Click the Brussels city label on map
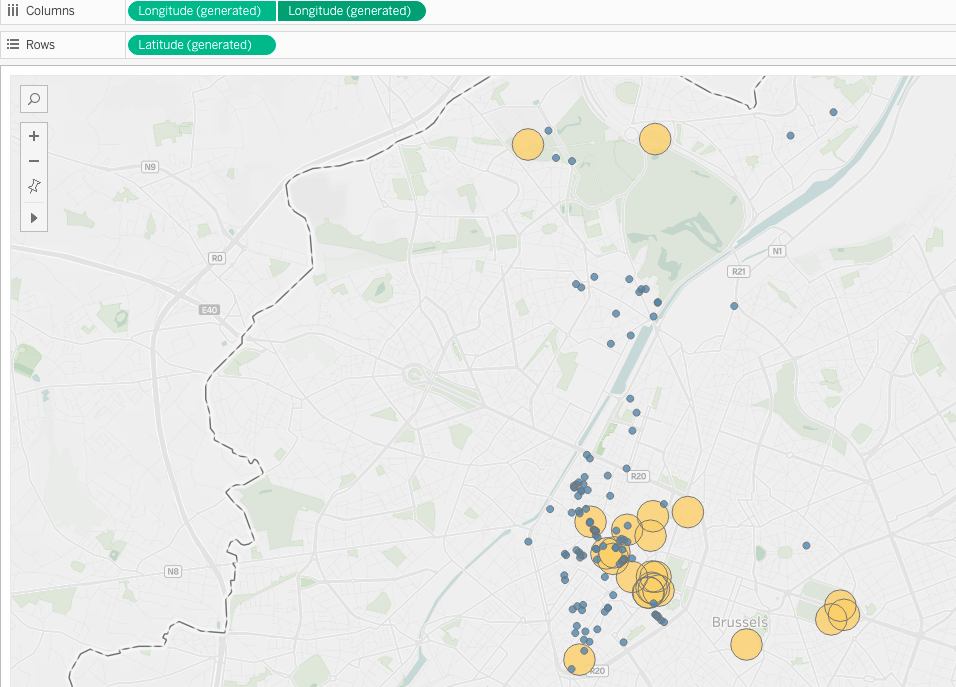Viewport: 956px width, 687px height. point(740,622)
